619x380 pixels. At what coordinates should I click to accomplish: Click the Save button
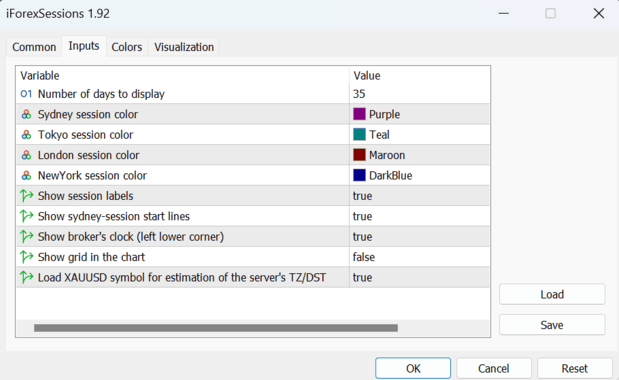552,325
